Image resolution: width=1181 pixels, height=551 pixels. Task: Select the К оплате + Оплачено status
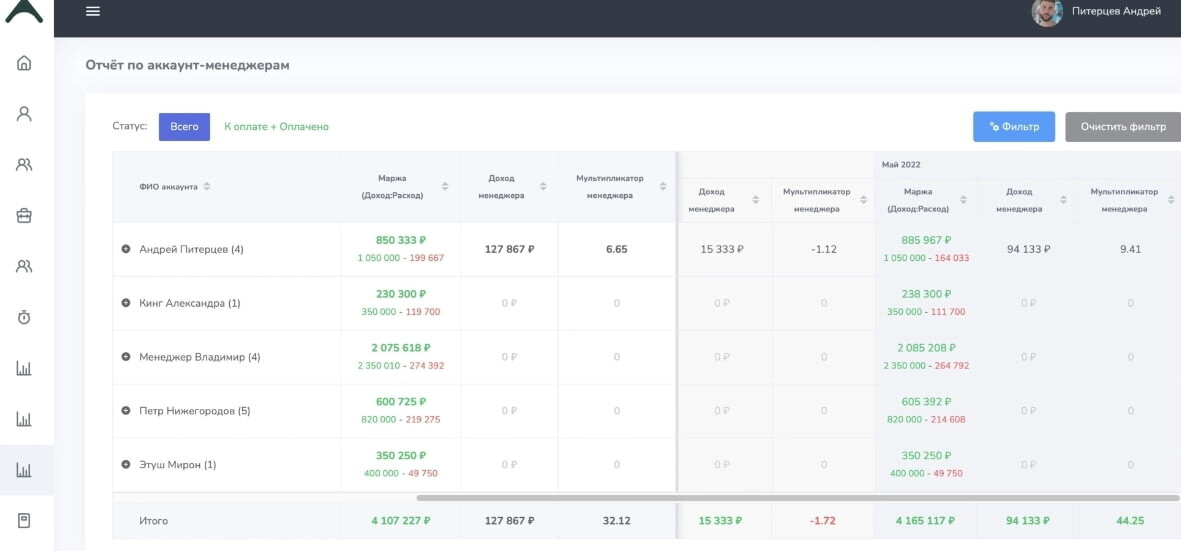pos(276,127)
